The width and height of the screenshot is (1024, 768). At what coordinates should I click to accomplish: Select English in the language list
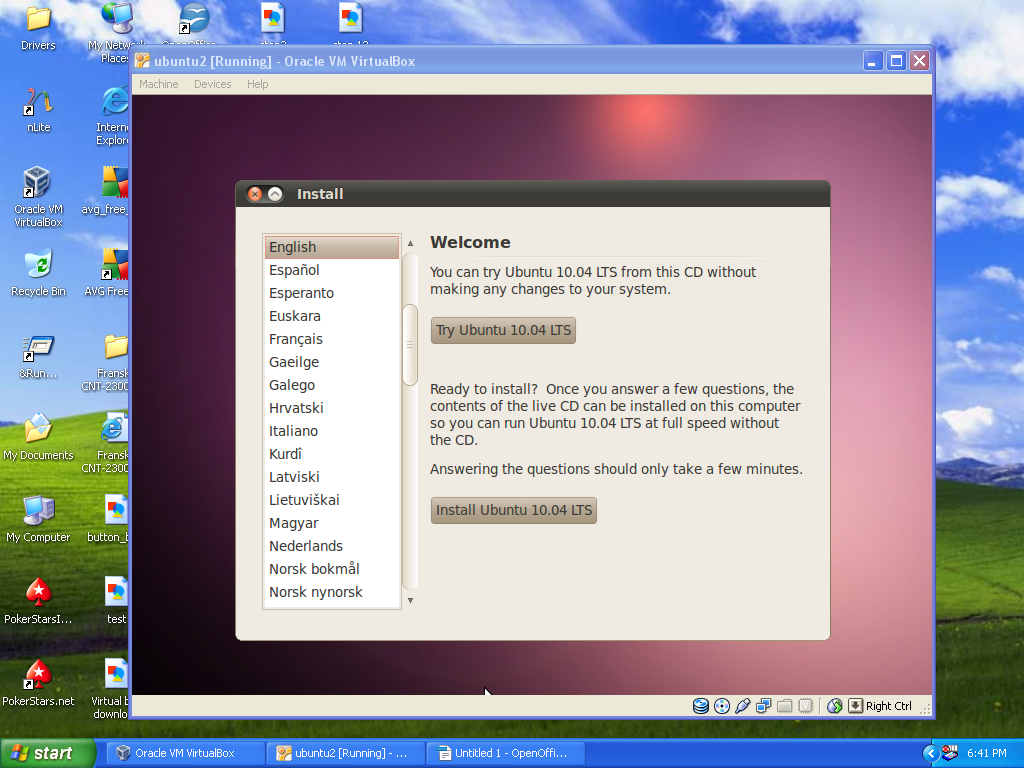coord(332,247)
